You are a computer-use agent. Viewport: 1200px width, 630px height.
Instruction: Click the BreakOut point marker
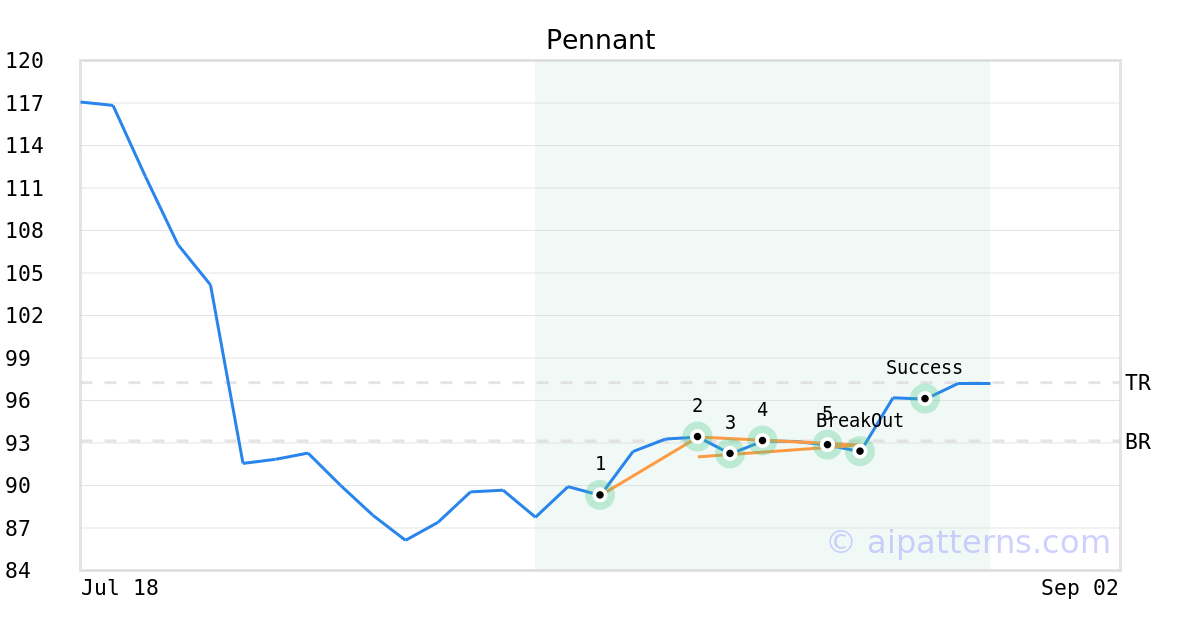tap(859, 451)
